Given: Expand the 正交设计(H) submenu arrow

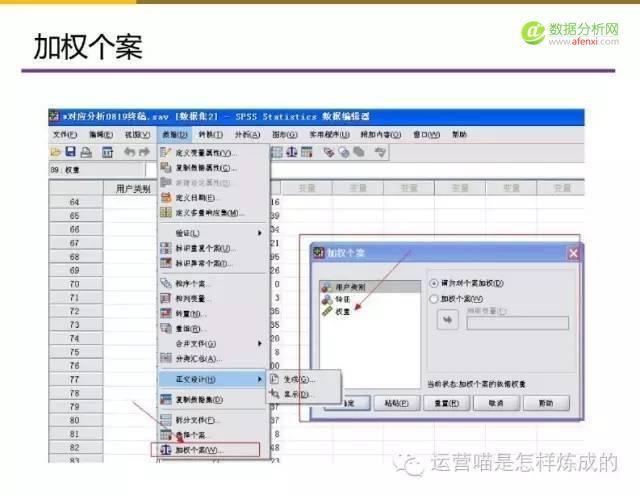Looking at the screenshot, I should coord(260,379).
